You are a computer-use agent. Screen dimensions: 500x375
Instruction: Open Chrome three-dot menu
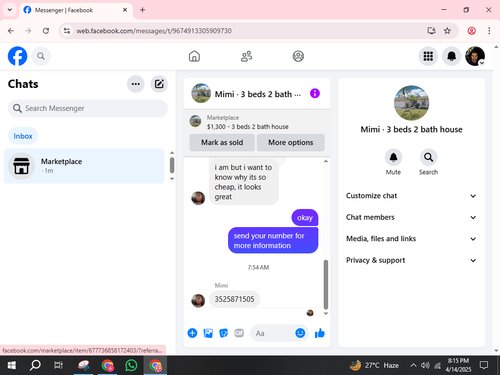tap(489, 31)
